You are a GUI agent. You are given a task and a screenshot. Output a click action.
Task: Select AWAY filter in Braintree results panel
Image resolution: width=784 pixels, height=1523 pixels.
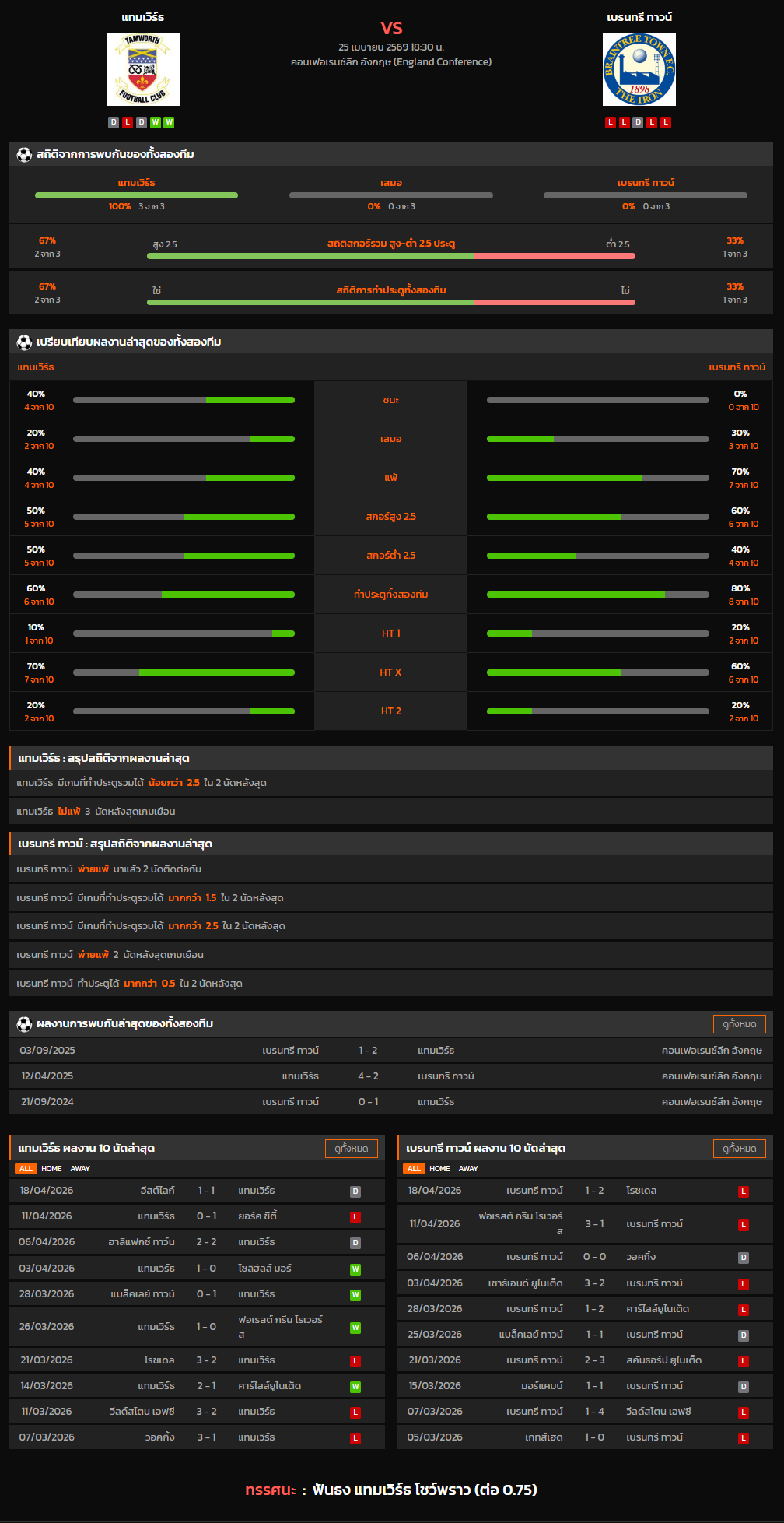coord(468,1169)
